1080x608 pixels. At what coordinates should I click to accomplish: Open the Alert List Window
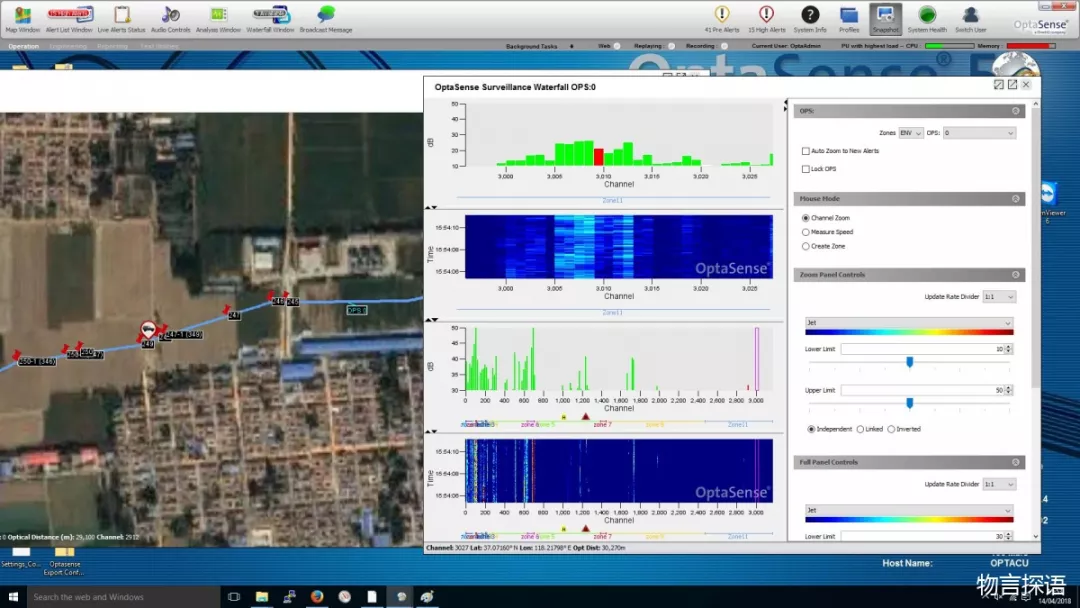tap(69, 19)
